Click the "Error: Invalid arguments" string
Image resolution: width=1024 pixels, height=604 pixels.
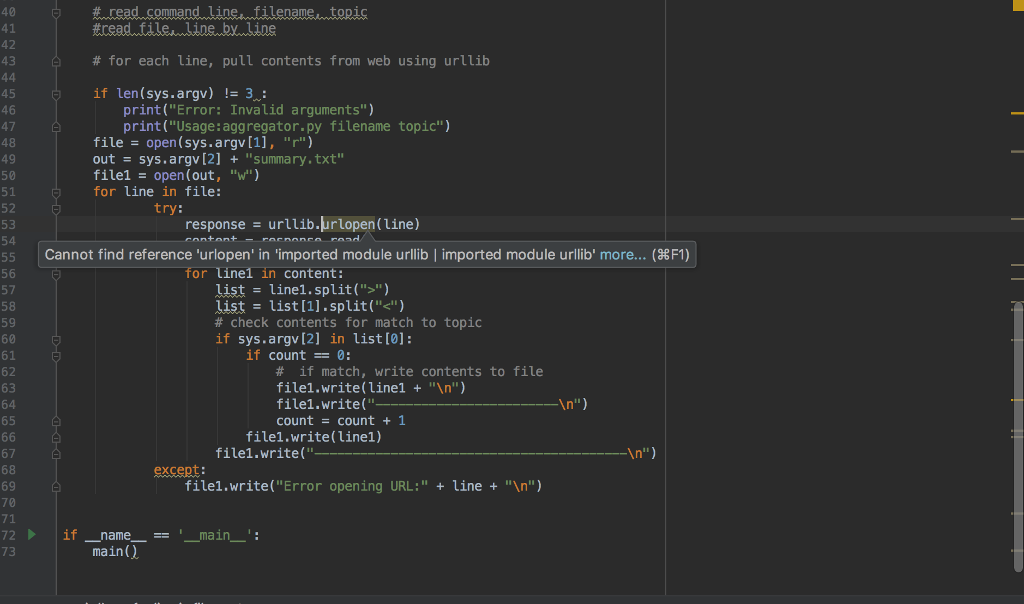coord(268,110)
